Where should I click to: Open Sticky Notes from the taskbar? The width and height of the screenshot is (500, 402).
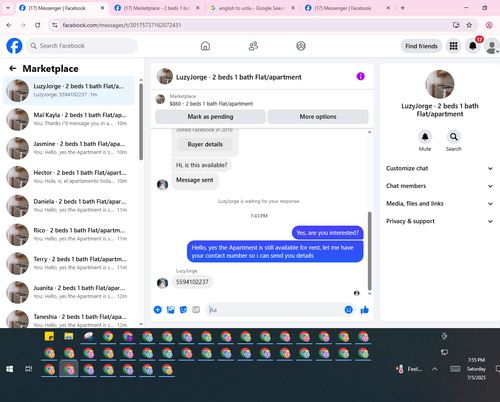[49, 336]
